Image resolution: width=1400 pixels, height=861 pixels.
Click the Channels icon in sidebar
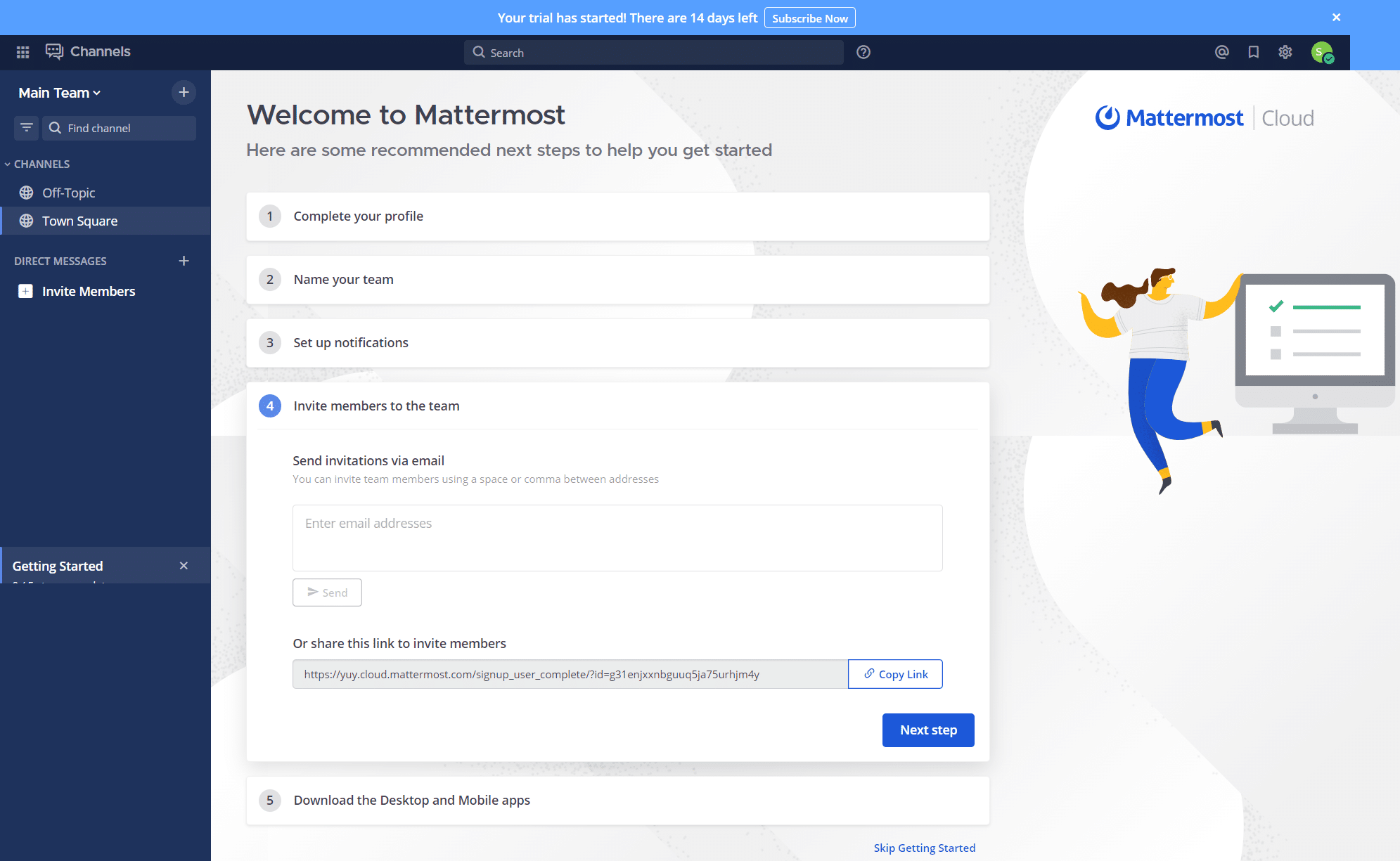click(x=53, y=52)
